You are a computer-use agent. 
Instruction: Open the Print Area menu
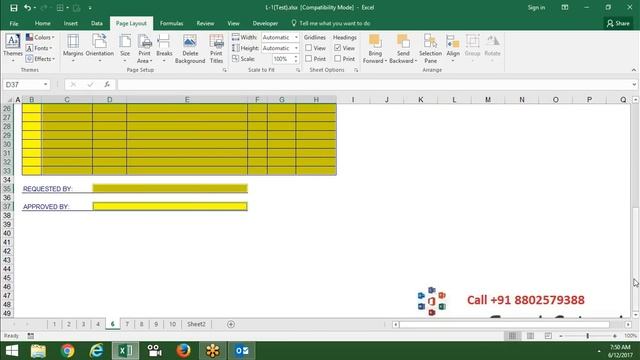(x=144, y=49)
